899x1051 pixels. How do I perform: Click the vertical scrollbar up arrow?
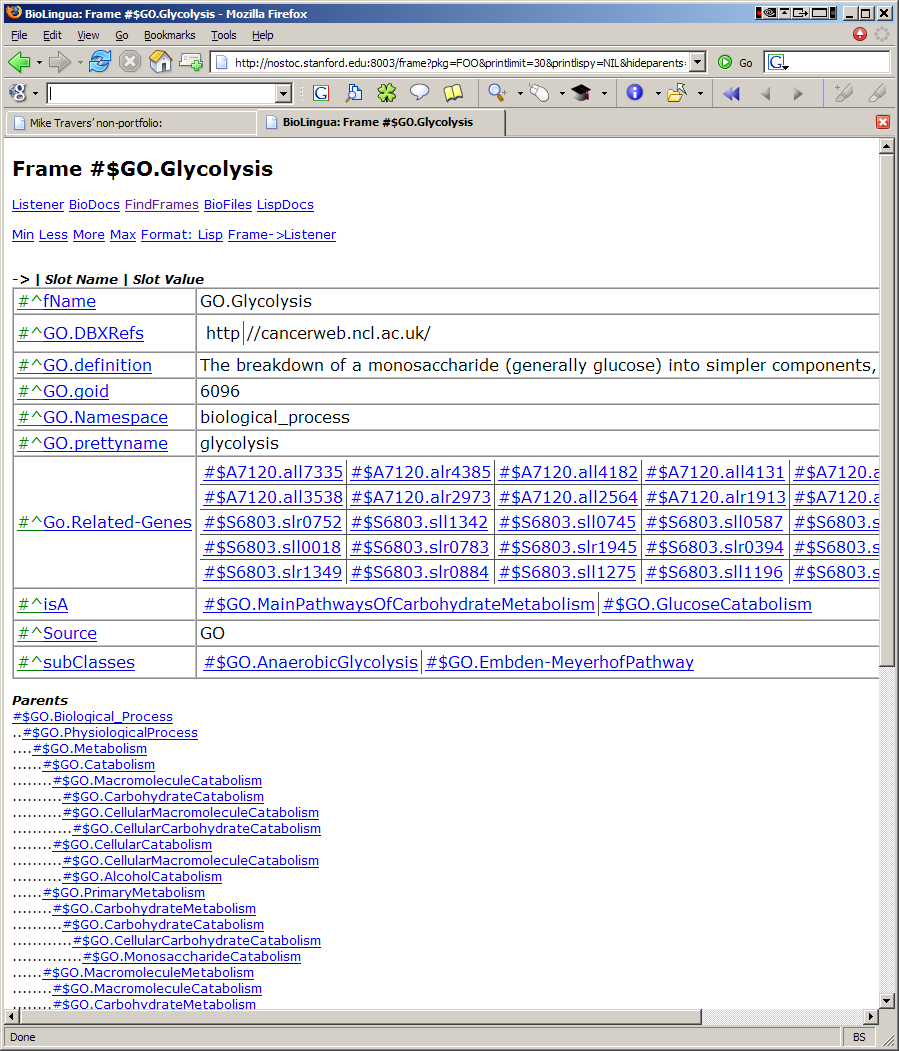point(886,145)
